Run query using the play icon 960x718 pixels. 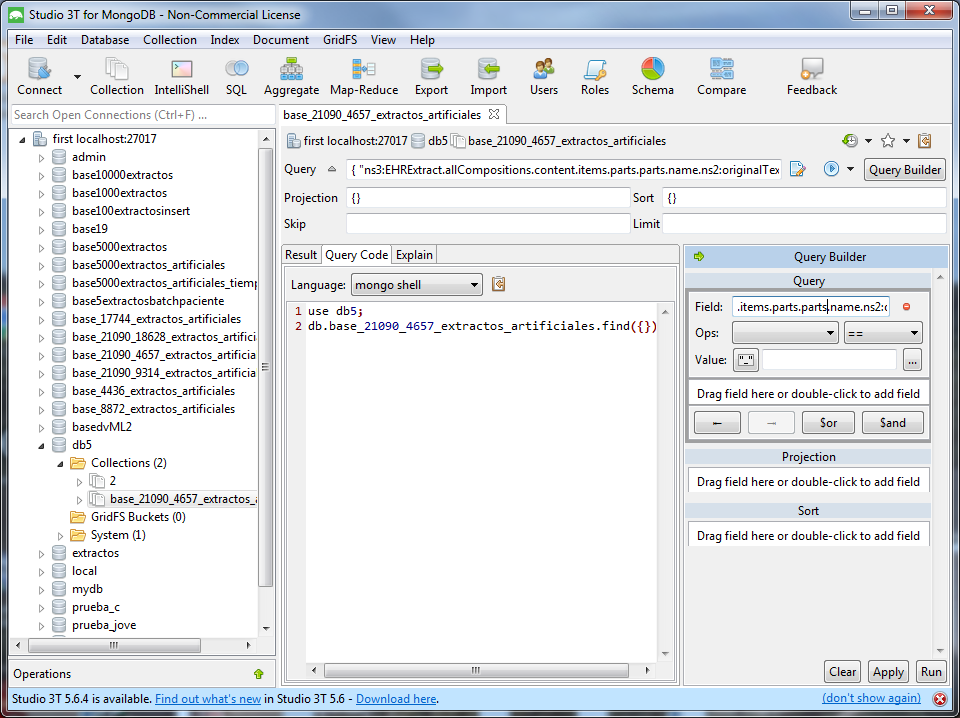coord(830,169)
